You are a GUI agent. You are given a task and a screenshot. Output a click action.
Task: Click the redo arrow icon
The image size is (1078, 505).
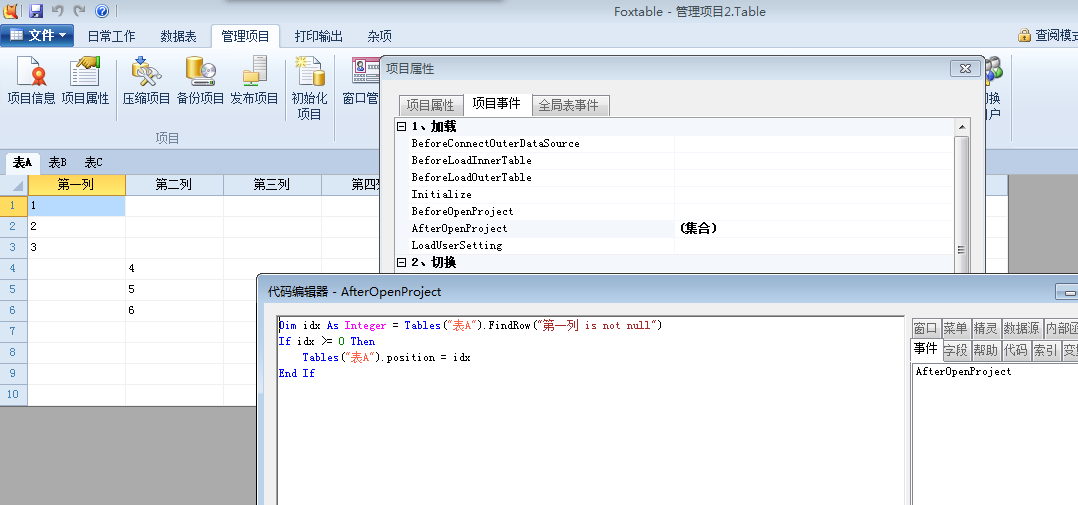(x=80, y=10)
